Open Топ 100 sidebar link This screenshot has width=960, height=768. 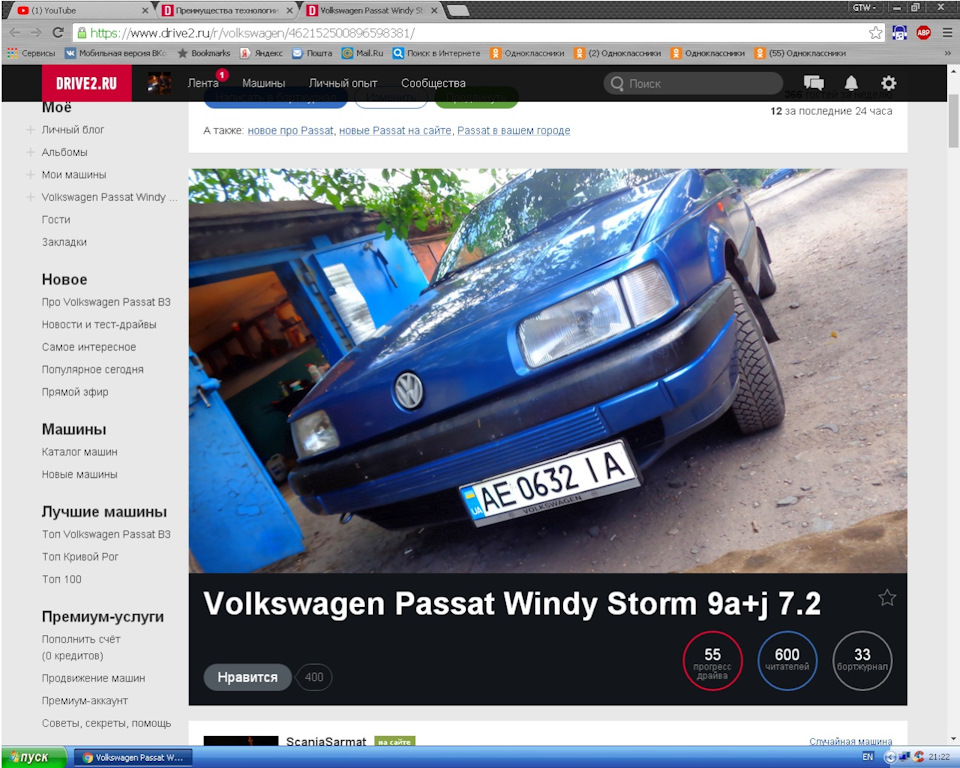tap(61, 579)
